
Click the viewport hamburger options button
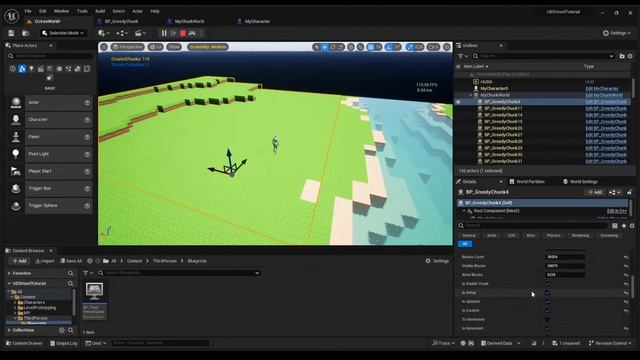pos(104,47)
